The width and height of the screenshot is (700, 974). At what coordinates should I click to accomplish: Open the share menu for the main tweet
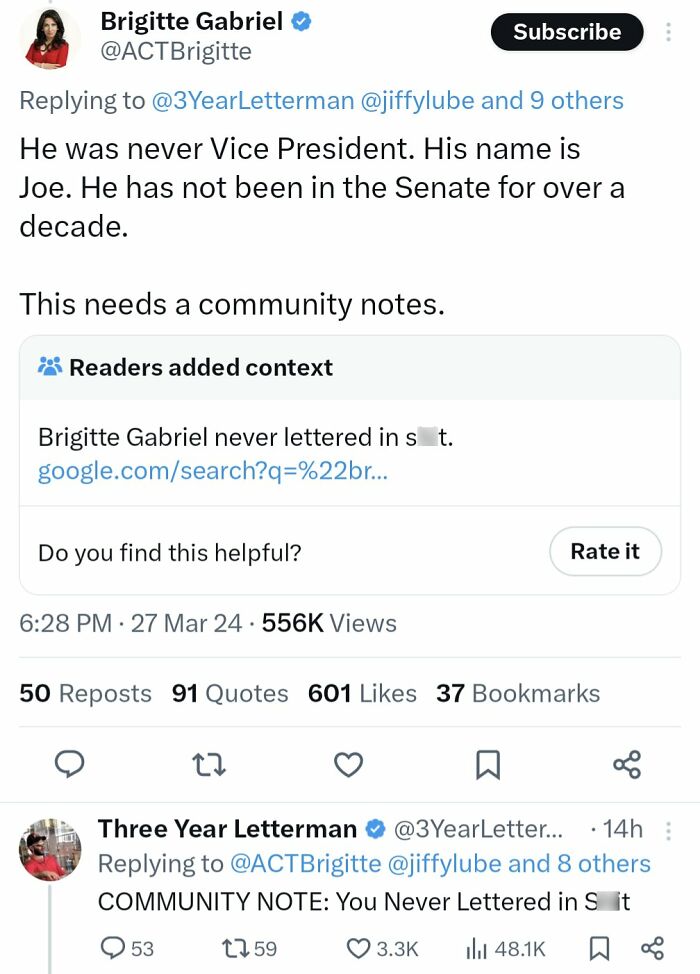pyautogui.click(x=626, y=764)
